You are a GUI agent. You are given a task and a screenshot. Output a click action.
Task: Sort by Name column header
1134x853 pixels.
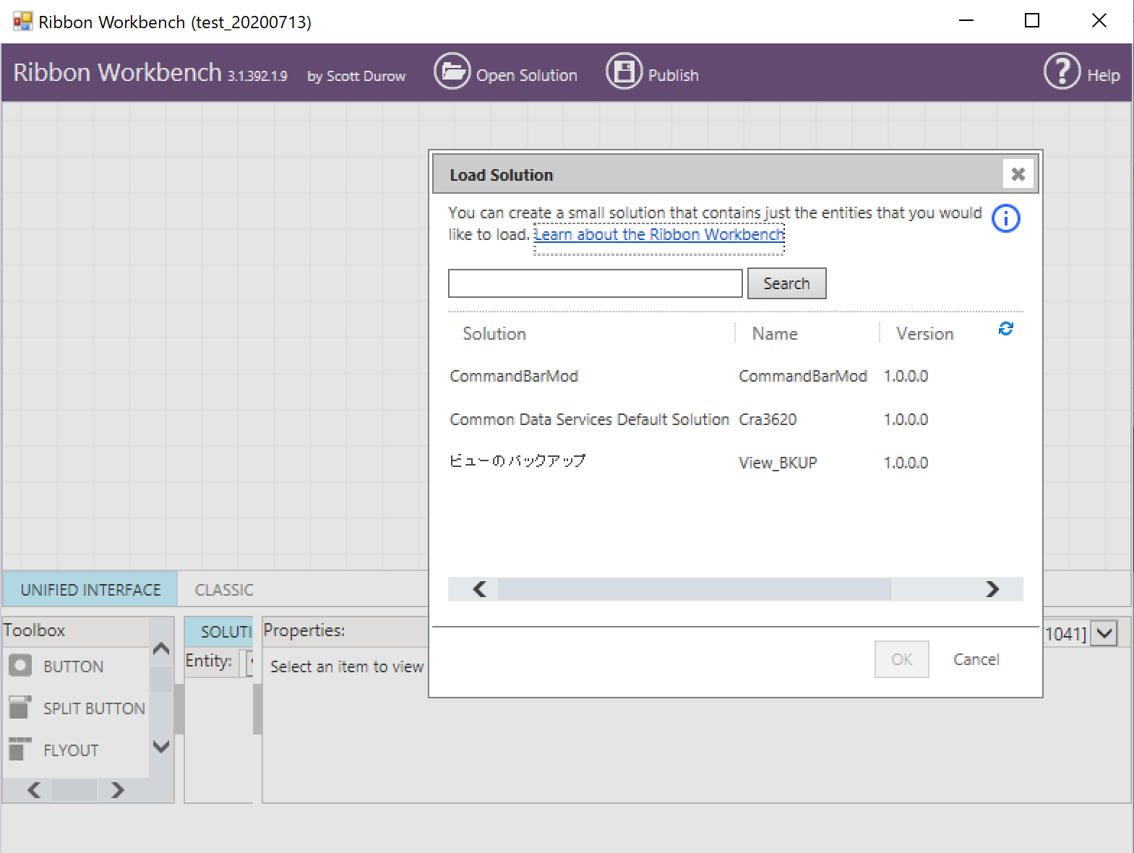[x=775, y=334]
